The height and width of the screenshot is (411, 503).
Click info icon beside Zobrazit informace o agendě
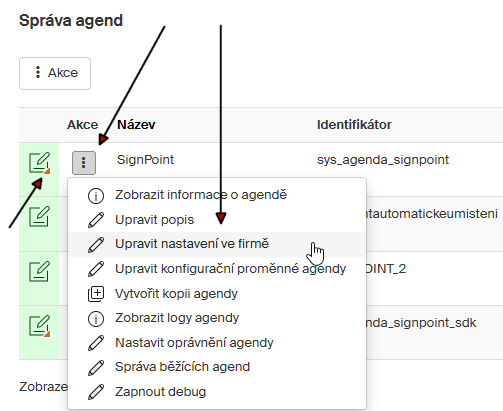click(x=96, y=195)
